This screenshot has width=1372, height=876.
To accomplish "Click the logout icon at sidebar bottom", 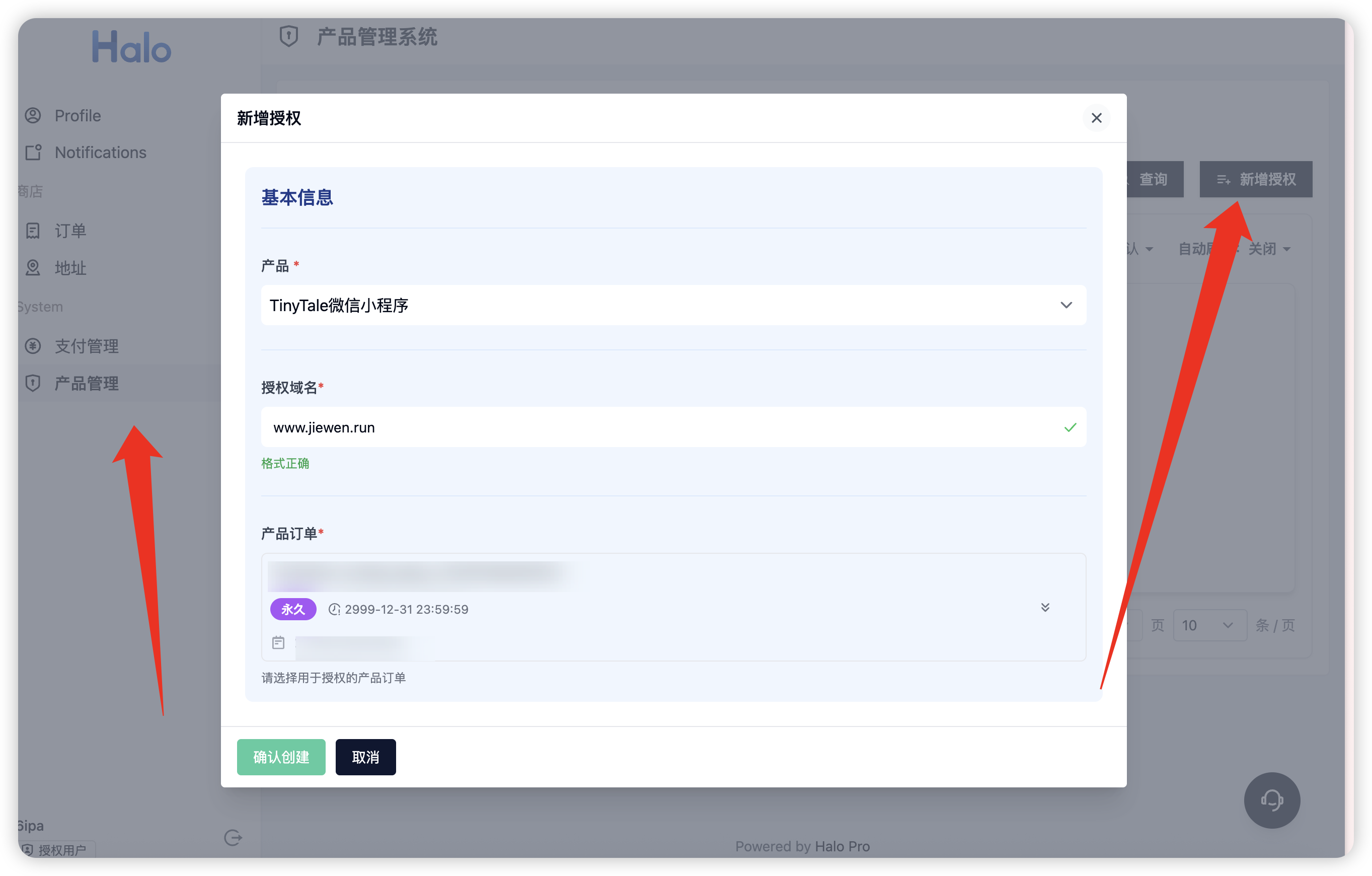I will point(233,838).
